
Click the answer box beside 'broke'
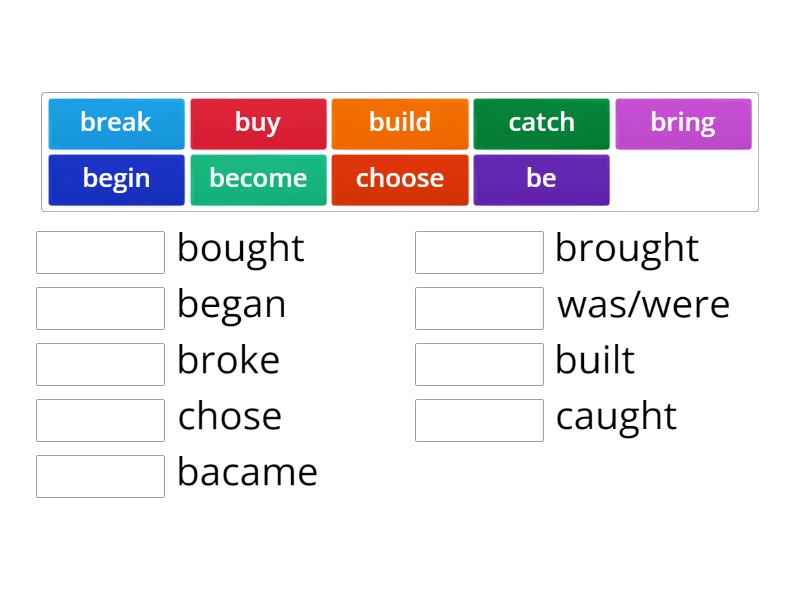100,364
